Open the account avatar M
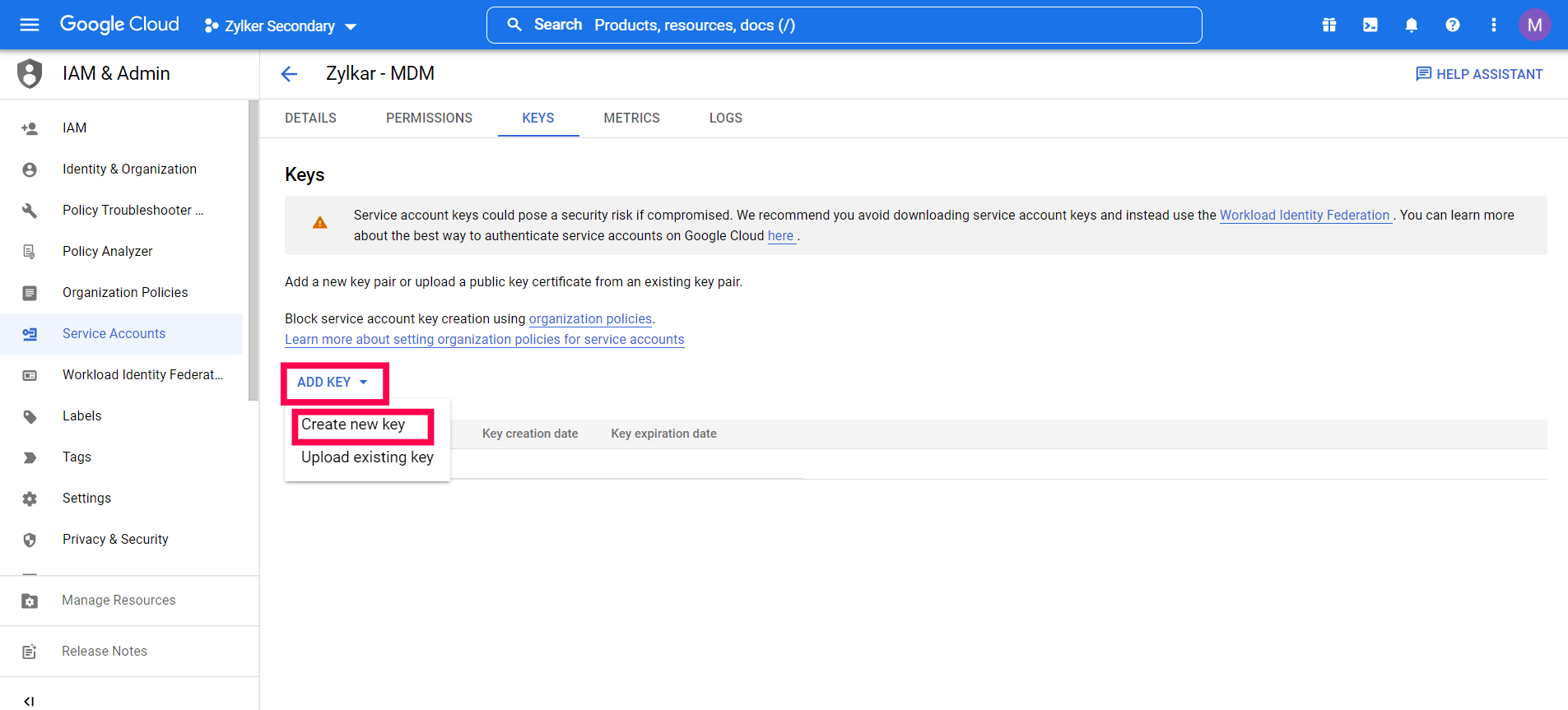Viewport: 1568px width, 710px height. pos(1535,25)
